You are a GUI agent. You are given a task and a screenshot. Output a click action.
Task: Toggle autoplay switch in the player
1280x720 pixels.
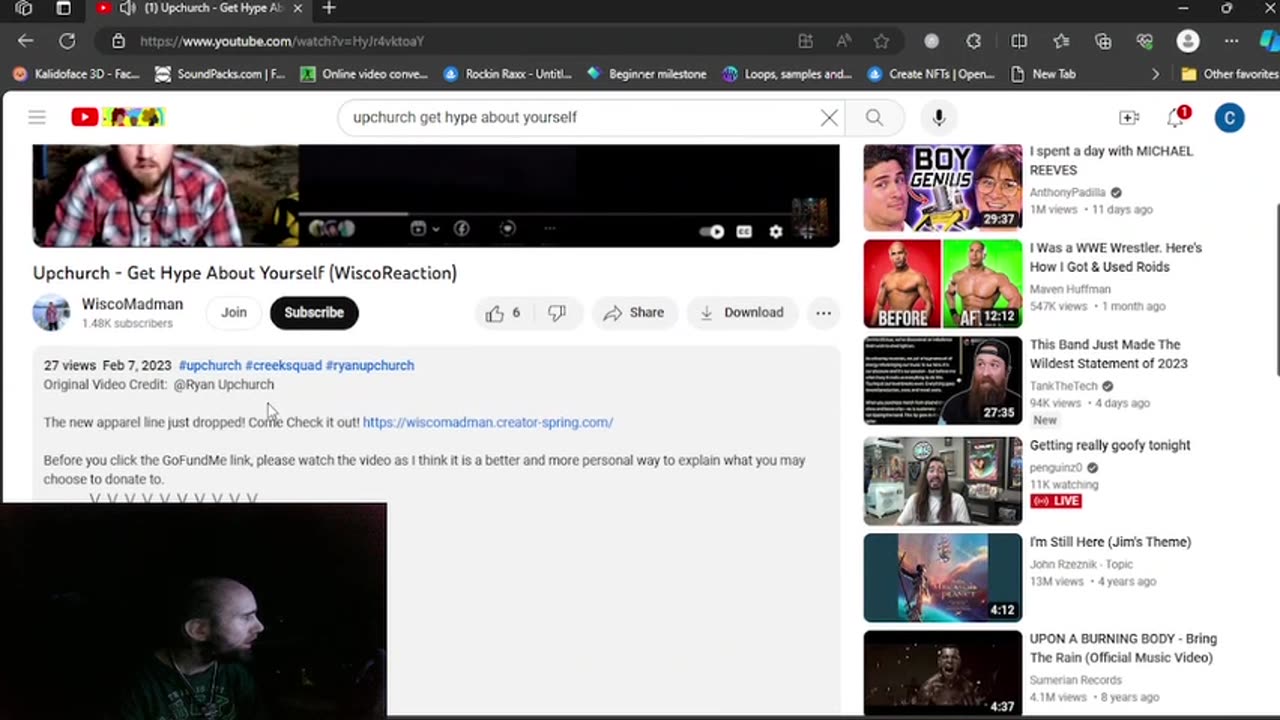(712, 231)
